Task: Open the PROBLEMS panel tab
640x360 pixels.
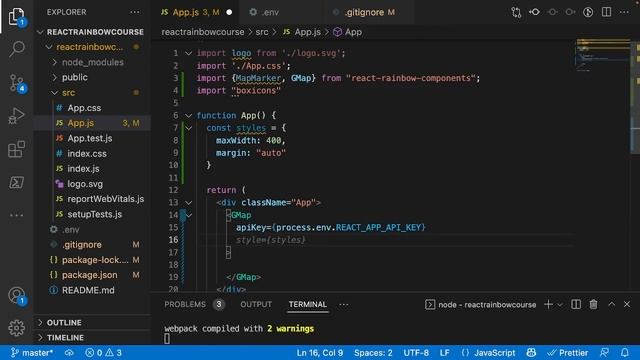Action: (185, 304)
